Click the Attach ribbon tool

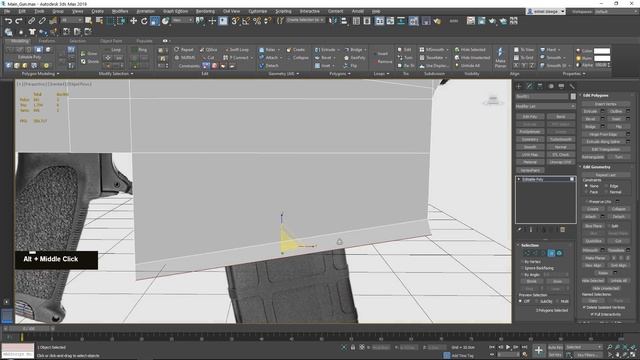click(269, 58)
